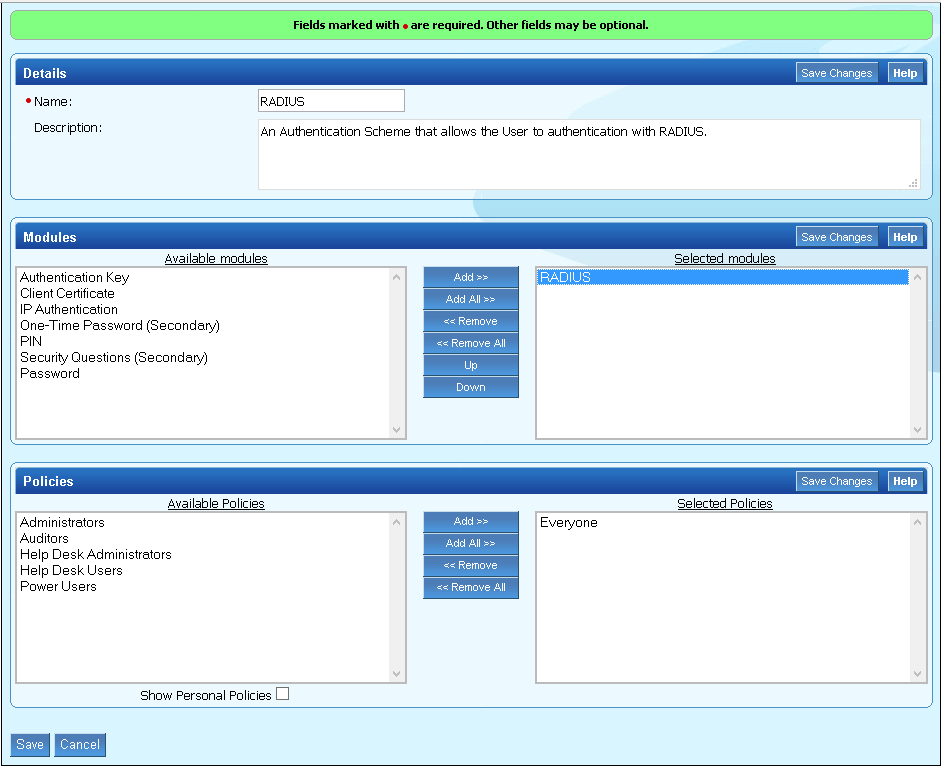Select Auditors policy
941x769 pixels.
coord(44,538)
